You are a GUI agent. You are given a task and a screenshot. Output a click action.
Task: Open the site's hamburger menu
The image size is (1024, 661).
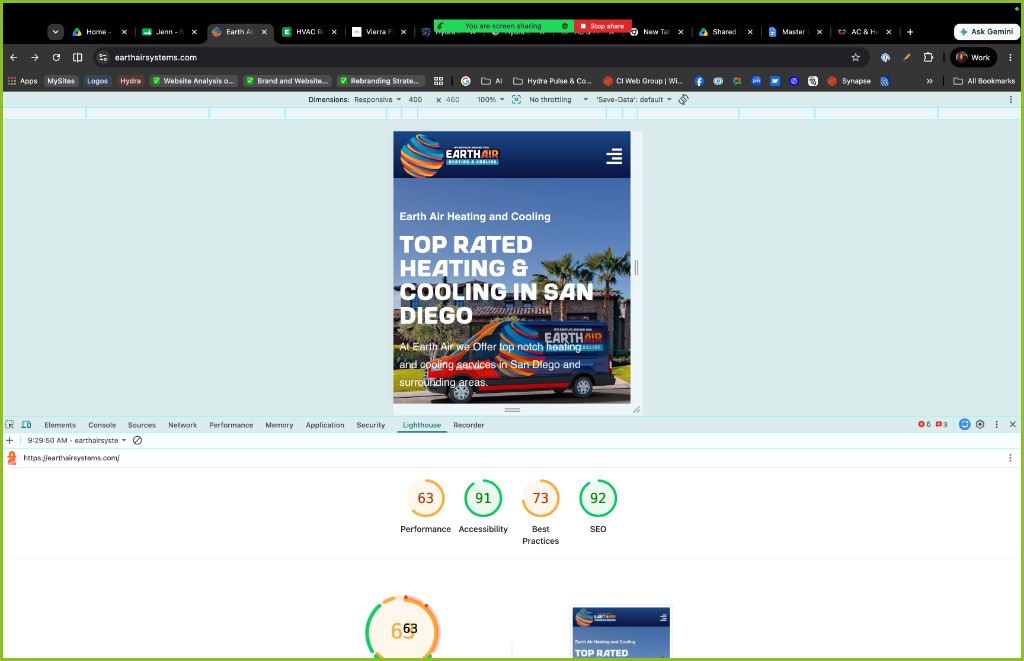tap(614, 156)
